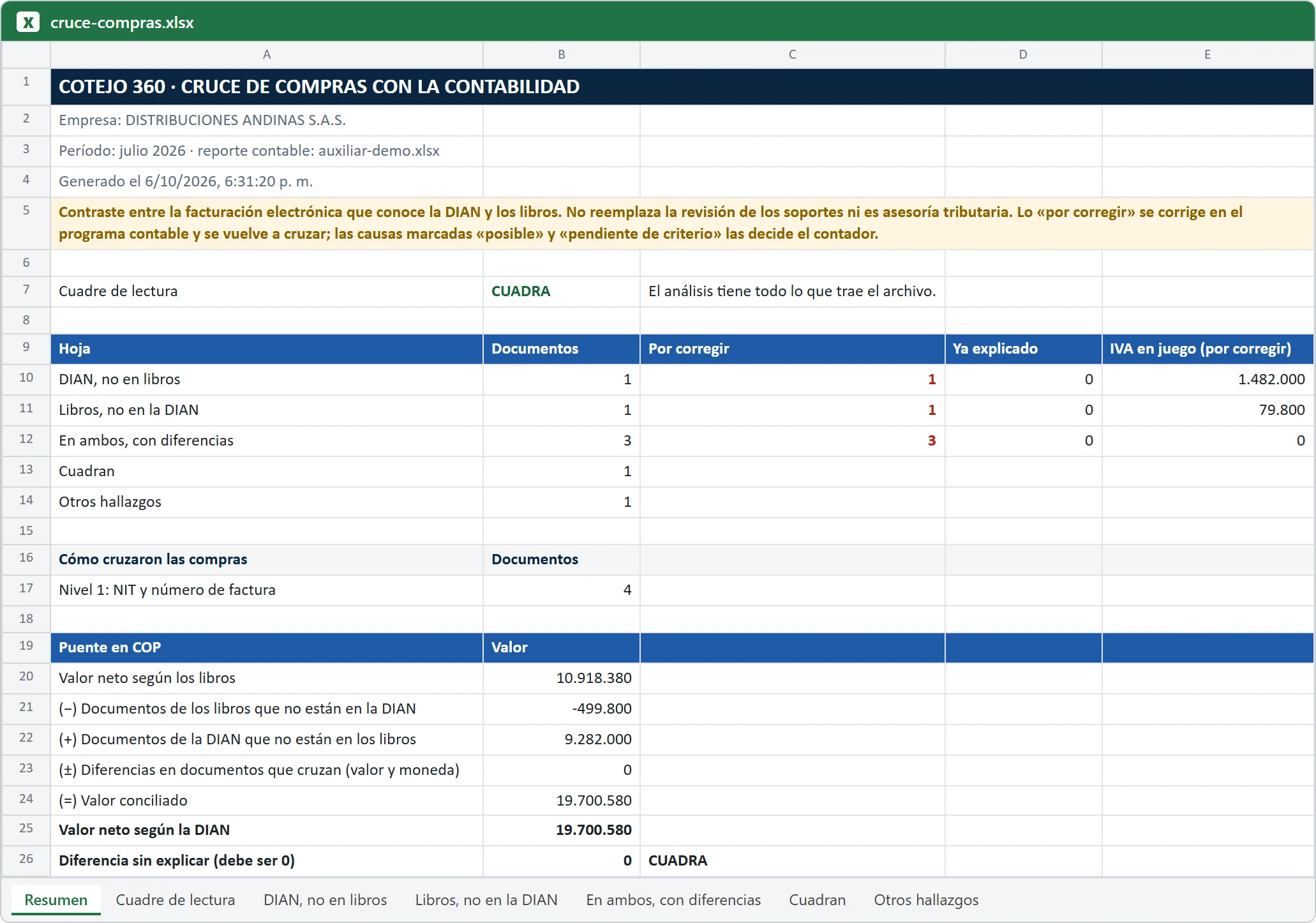Select the Generado el 6/10/2026 cell

click(267, 181)
